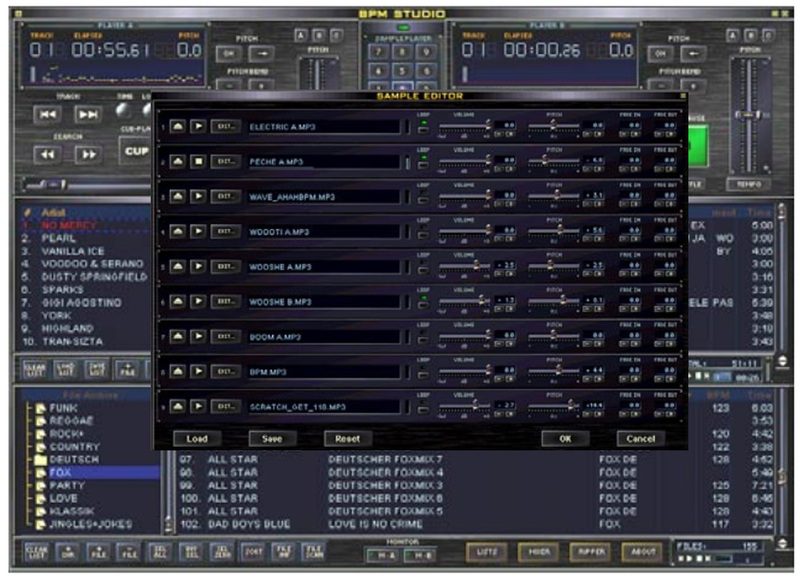Toggle loop for WOOOTI A.MP3

pyautogui.click(x=423, y=235)
